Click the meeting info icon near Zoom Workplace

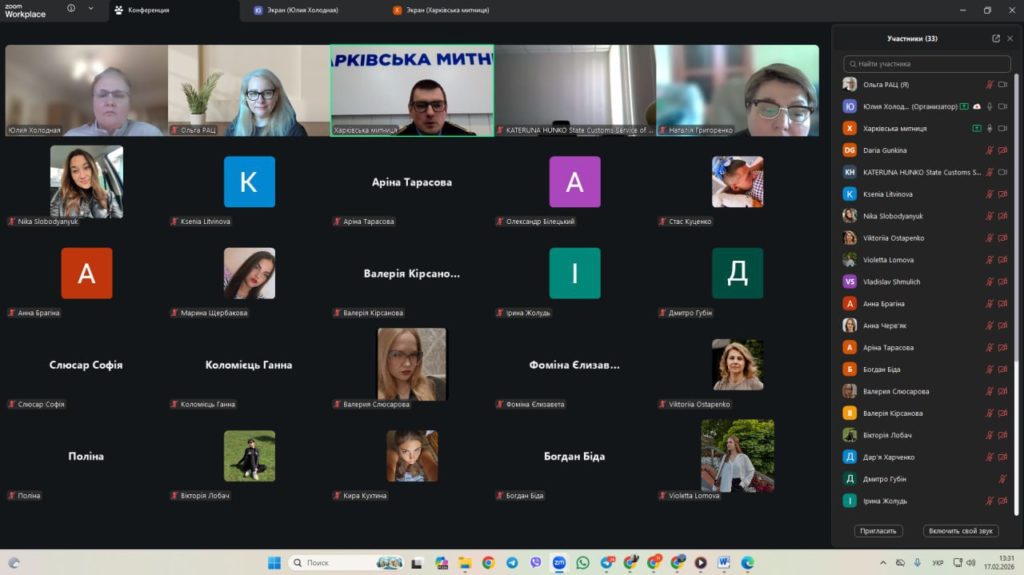pyautogui.click(x=71, y=8)
